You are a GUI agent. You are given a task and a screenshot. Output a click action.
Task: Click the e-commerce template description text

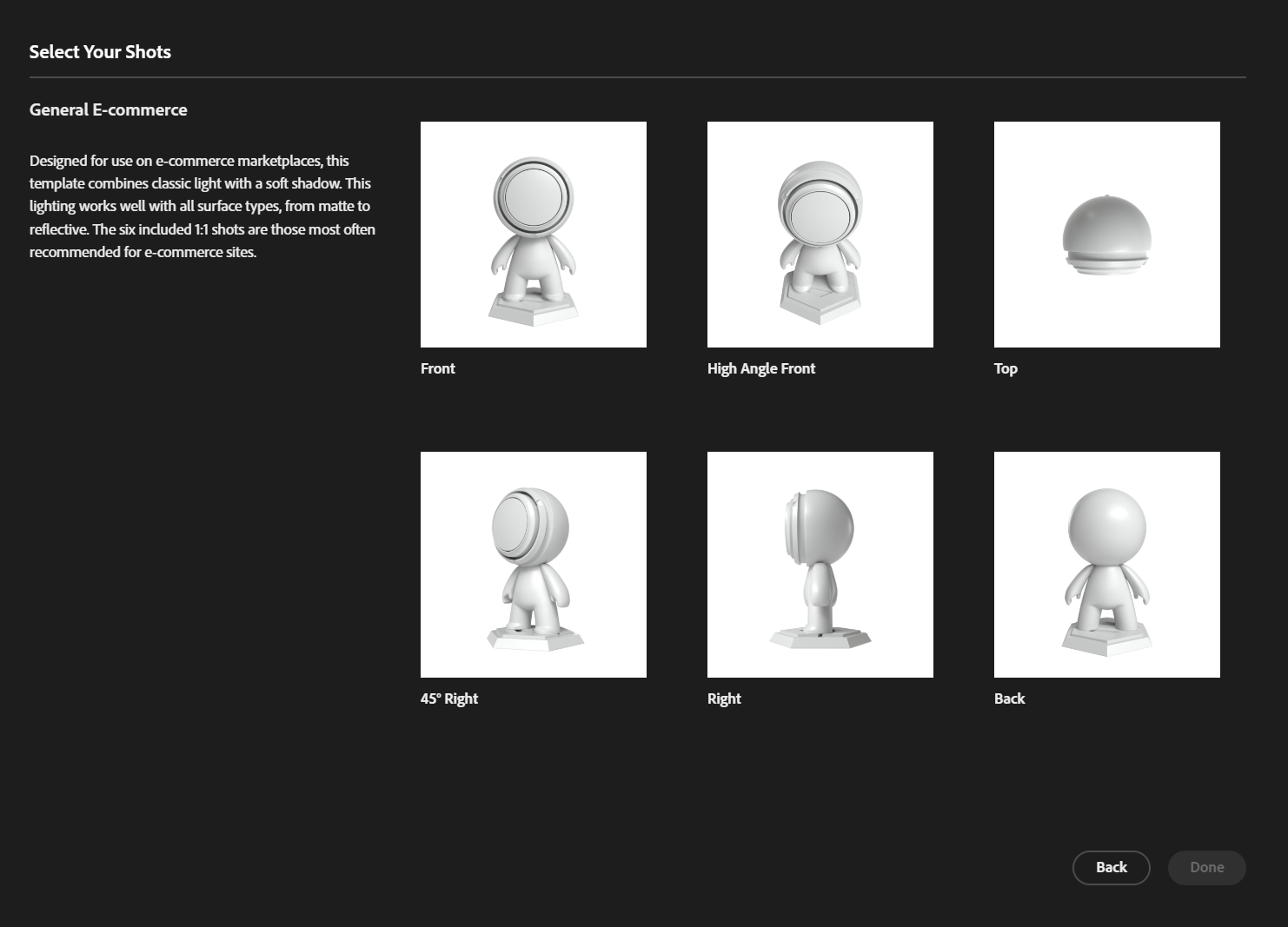coord(202,206)
